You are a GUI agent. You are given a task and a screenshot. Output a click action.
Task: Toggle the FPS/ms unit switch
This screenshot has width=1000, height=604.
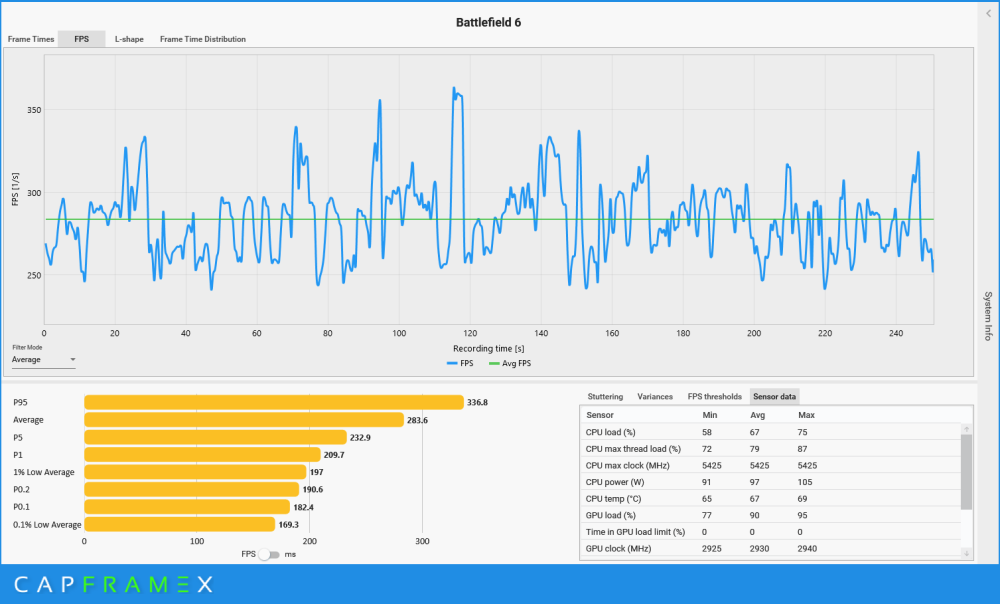pos(270,554)
